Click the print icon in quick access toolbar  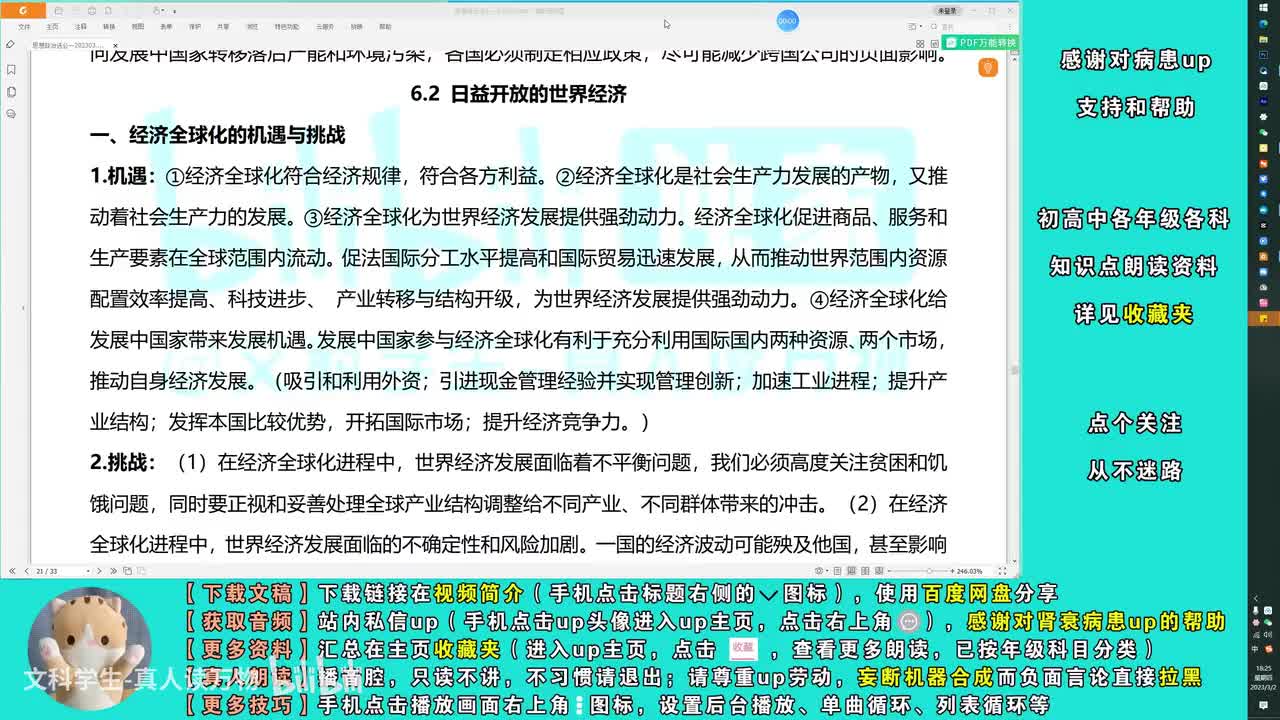pyautogui.click(x=92, y=11)
